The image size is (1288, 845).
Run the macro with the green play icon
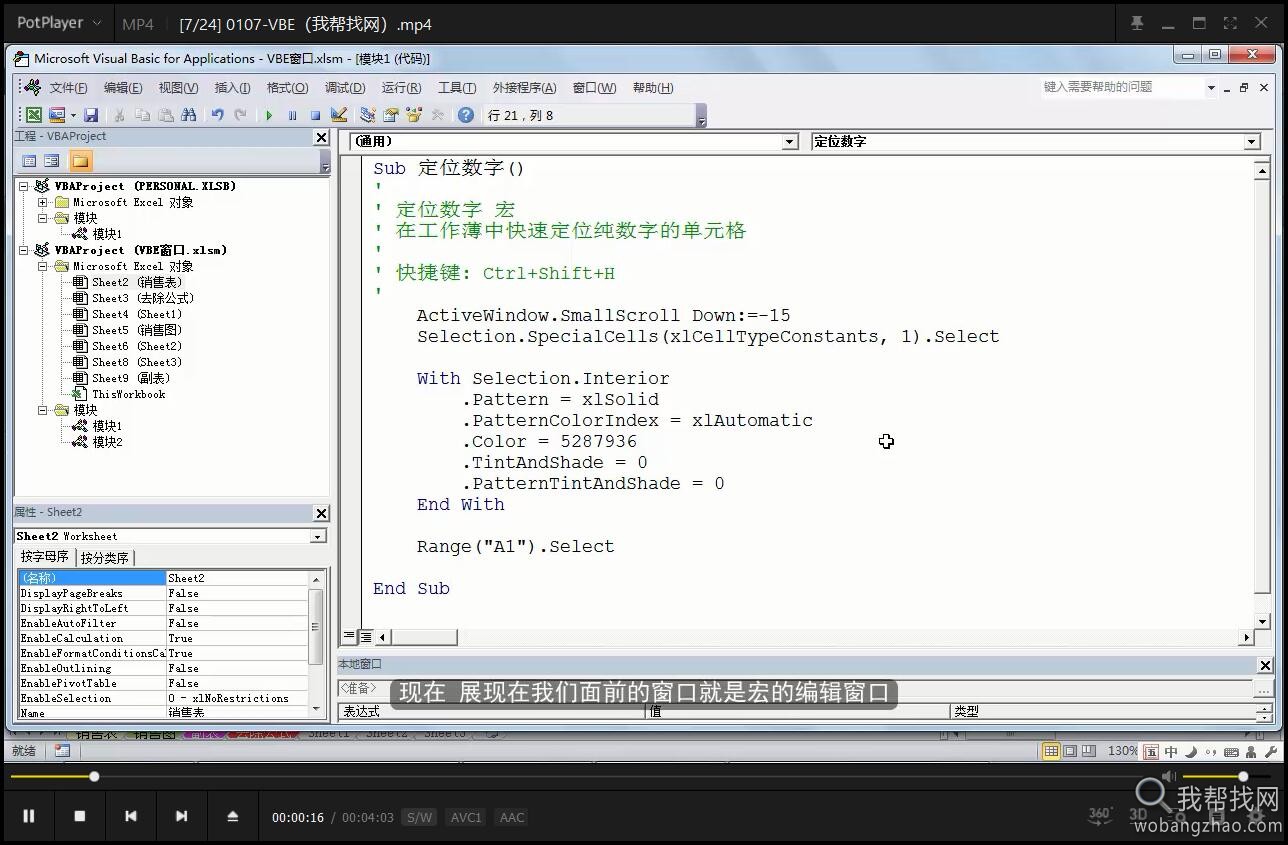click(269, 115)
